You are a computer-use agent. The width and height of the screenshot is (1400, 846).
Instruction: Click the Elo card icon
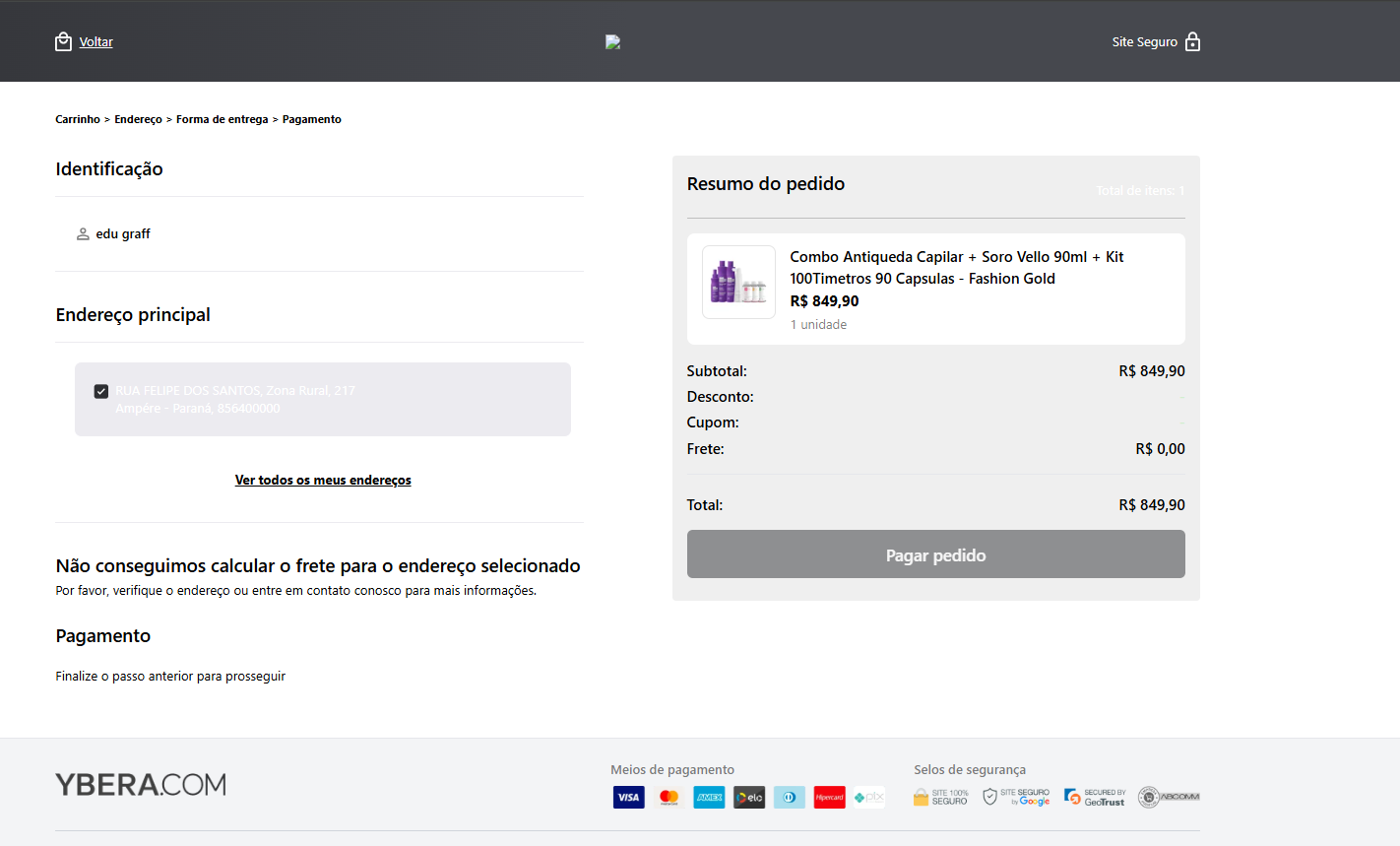[x=749, y=798]
